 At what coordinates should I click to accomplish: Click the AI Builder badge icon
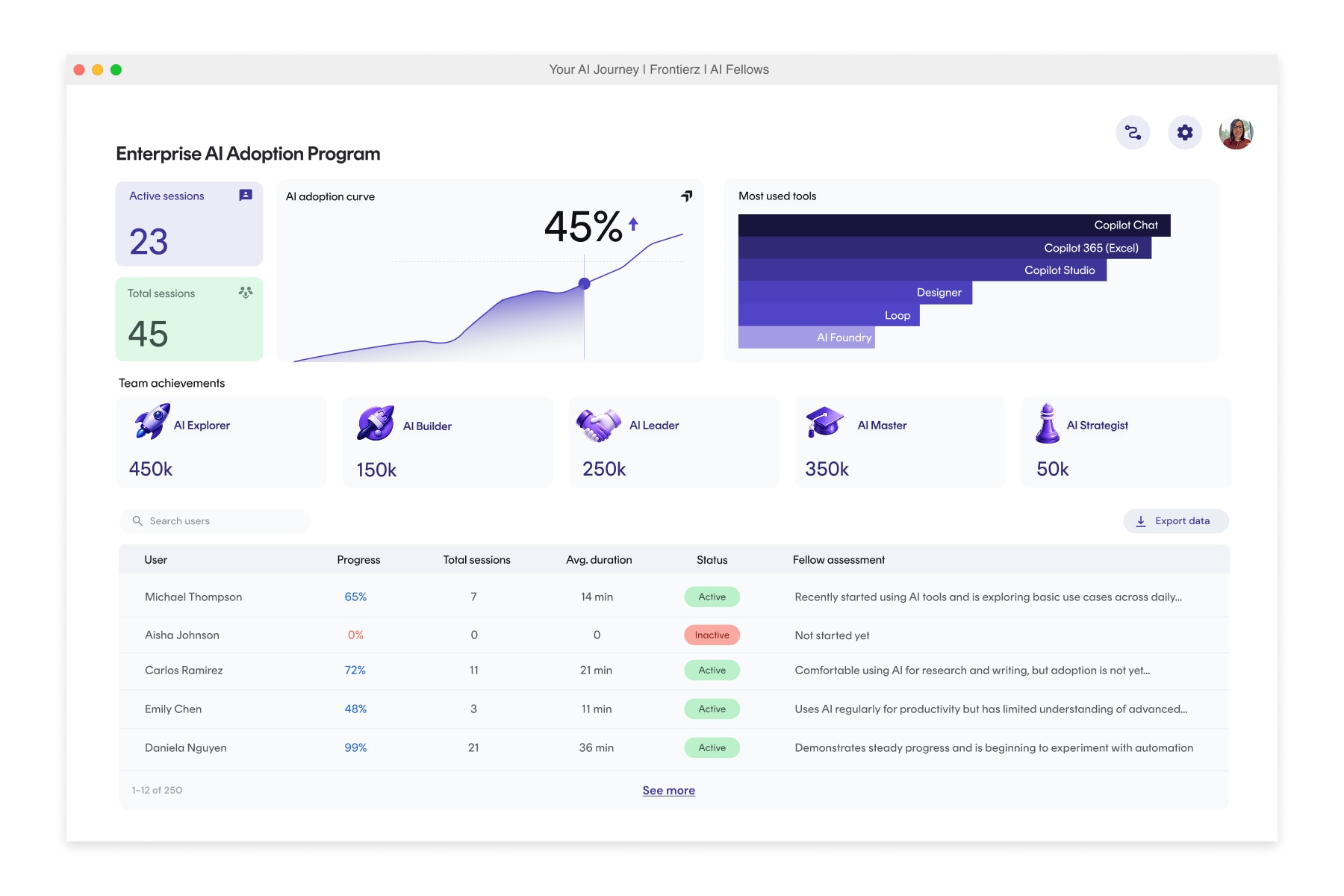[376, 423]
